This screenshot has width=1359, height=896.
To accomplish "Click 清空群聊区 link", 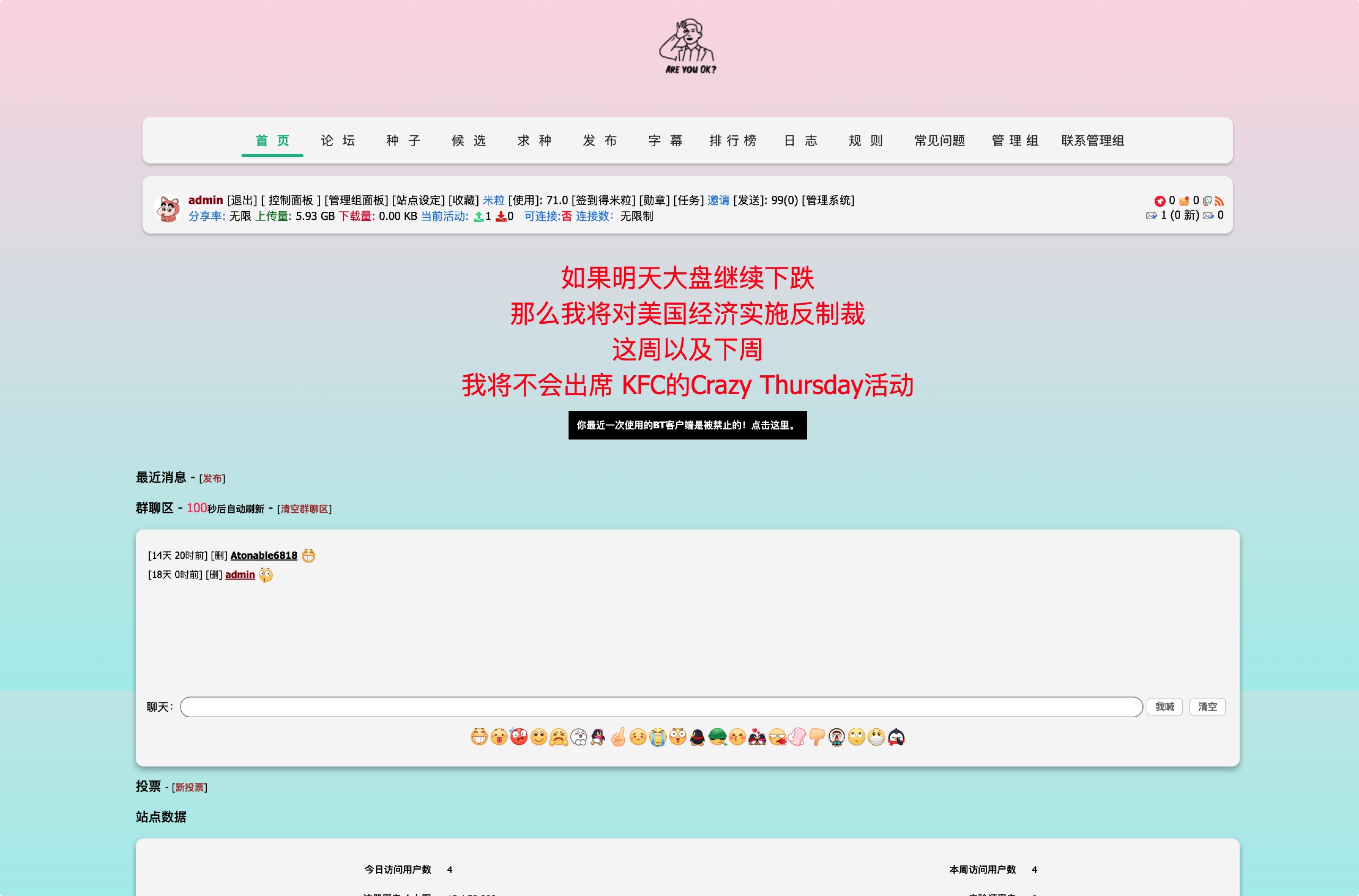I will click(304, 509).
